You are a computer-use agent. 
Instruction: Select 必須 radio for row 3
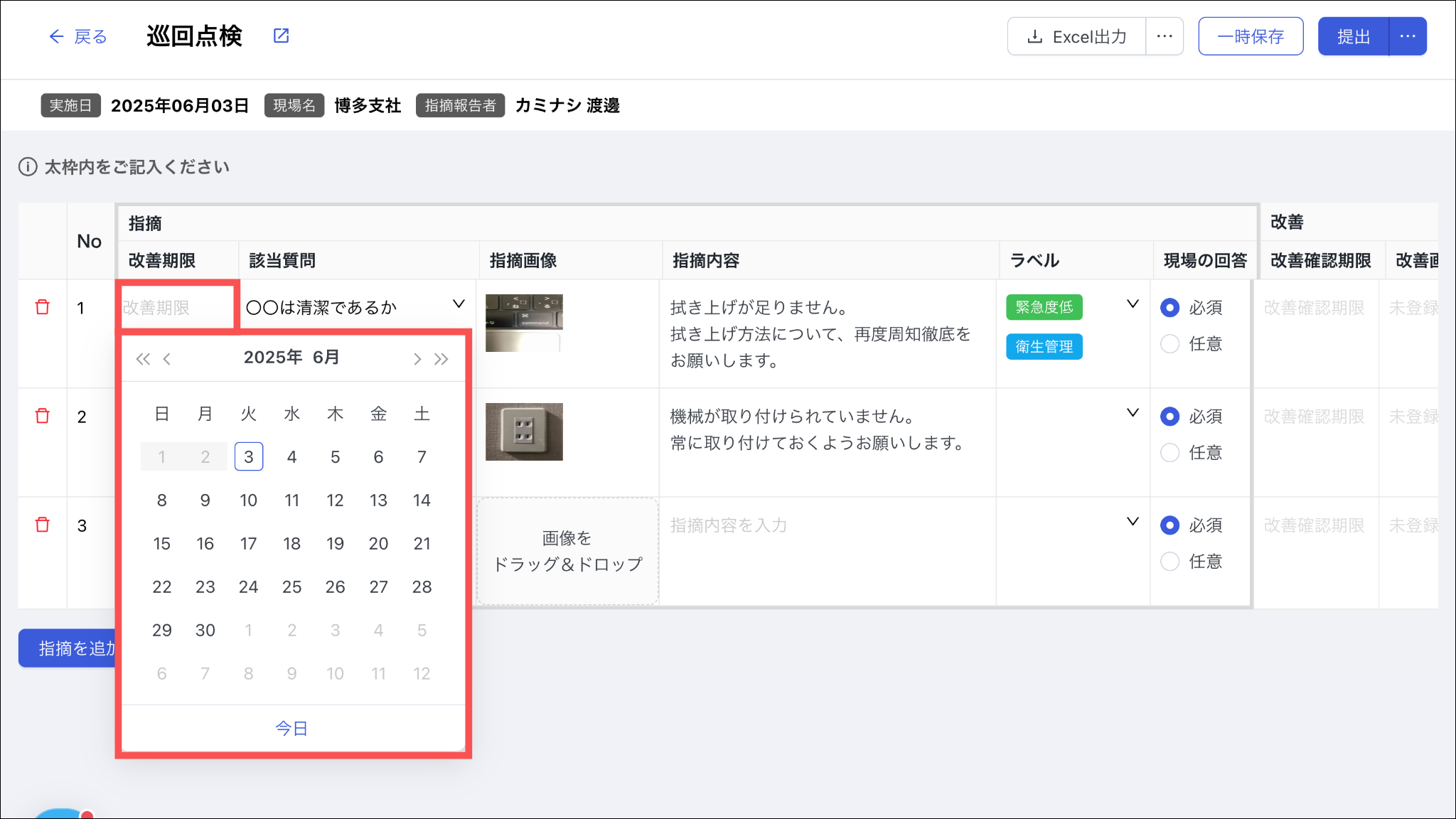1169,525
